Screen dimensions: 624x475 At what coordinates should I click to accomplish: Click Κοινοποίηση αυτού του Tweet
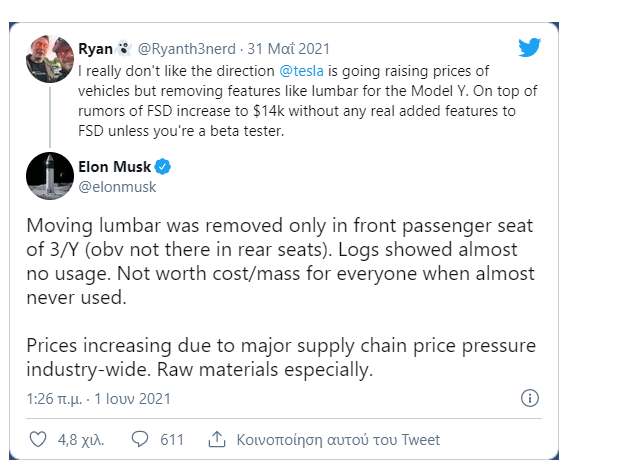(x=337, y=439)
